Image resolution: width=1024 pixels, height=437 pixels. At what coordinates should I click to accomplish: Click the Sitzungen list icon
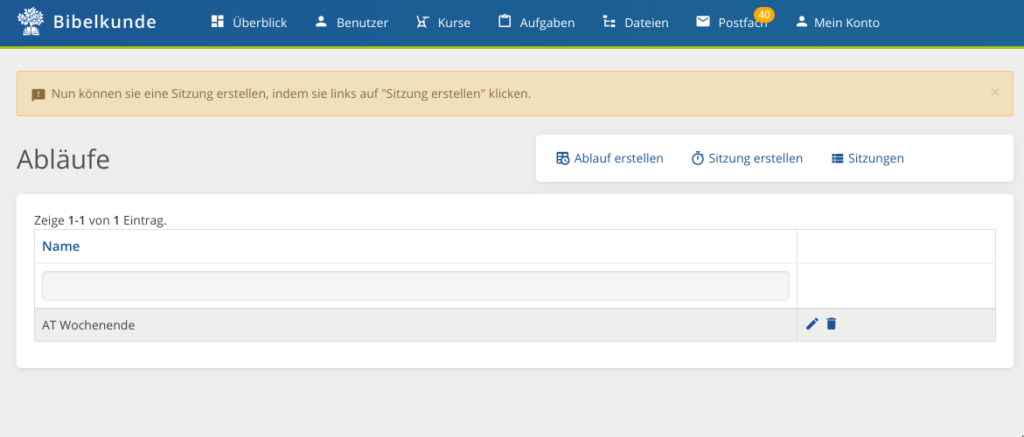pyautogui.click(x=837, y=158)
